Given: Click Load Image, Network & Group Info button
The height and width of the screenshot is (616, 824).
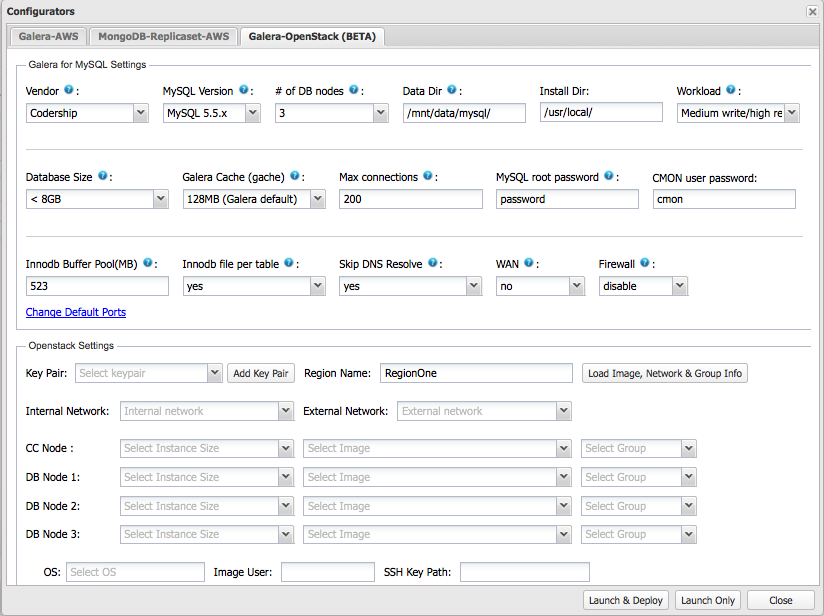Looking at the screenshot, I should (x=665, y=373).
